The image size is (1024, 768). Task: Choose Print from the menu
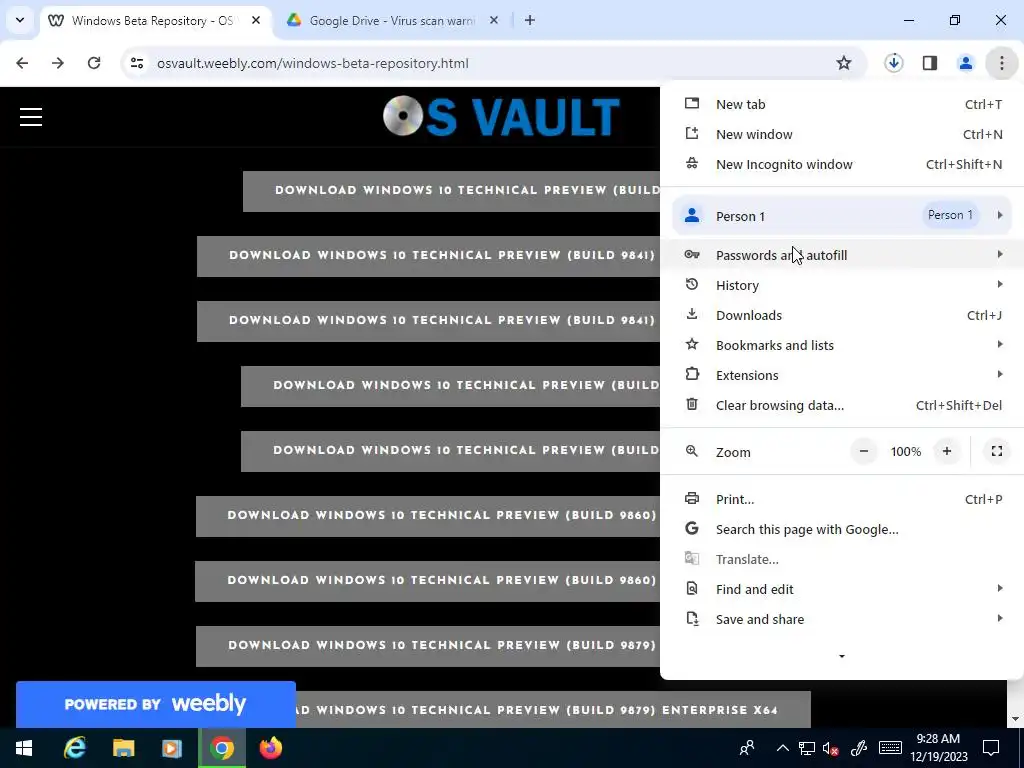842,499
